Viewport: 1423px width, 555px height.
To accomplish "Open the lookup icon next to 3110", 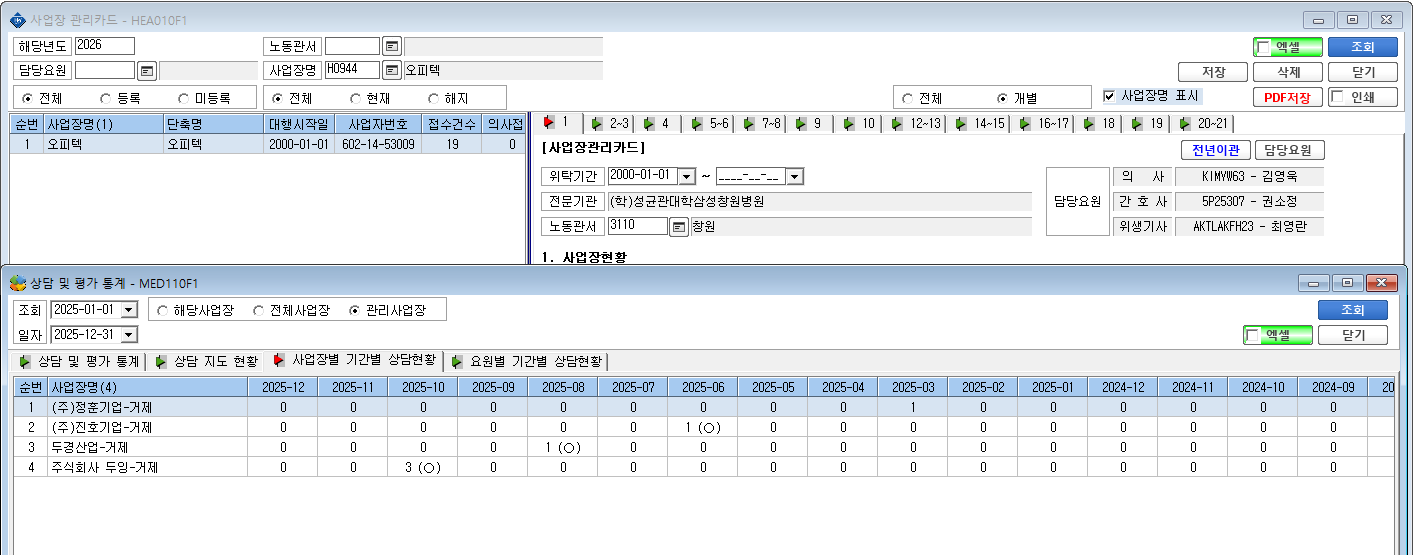I will [679, 227].
